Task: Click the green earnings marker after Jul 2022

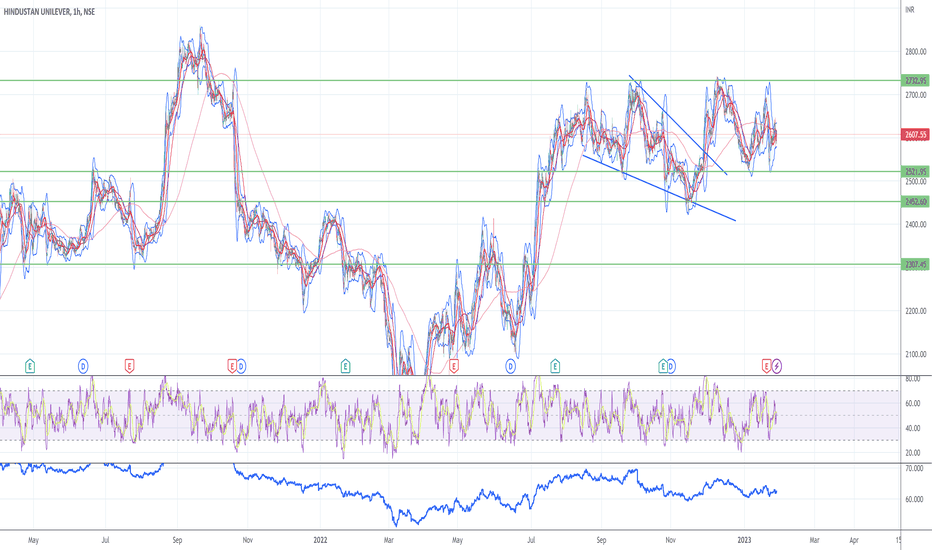Action: (555, 366)
